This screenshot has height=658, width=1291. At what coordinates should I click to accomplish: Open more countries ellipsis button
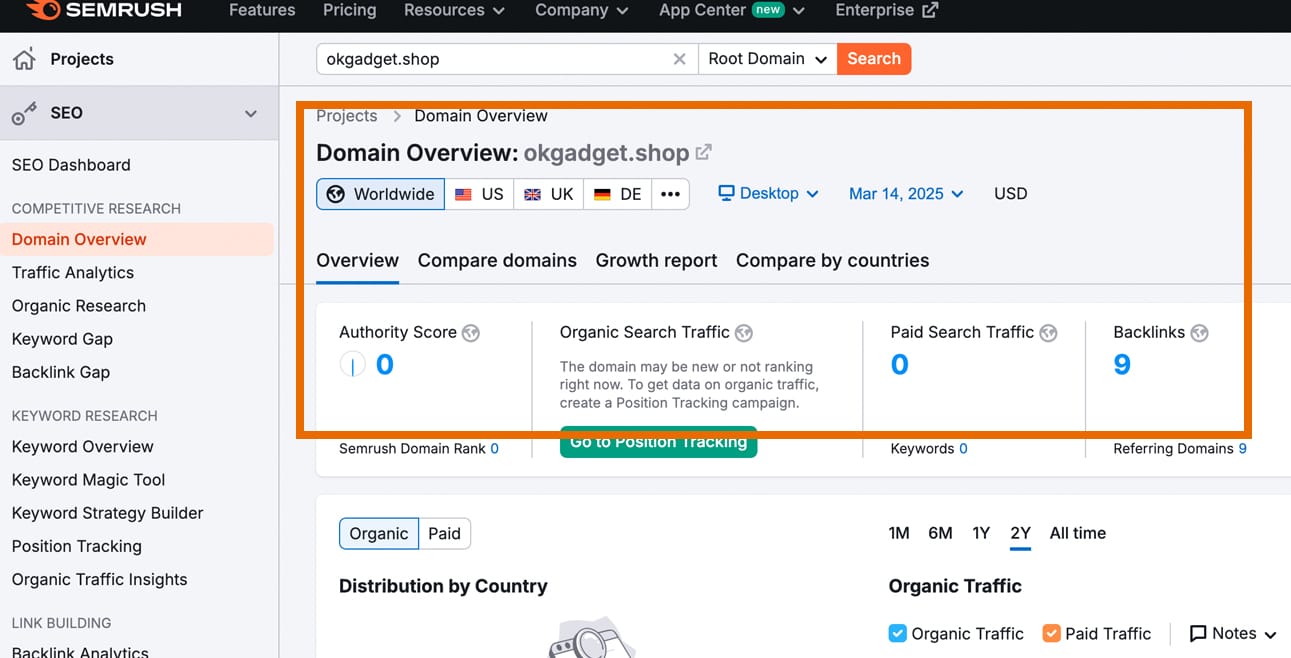pos(670,194)
